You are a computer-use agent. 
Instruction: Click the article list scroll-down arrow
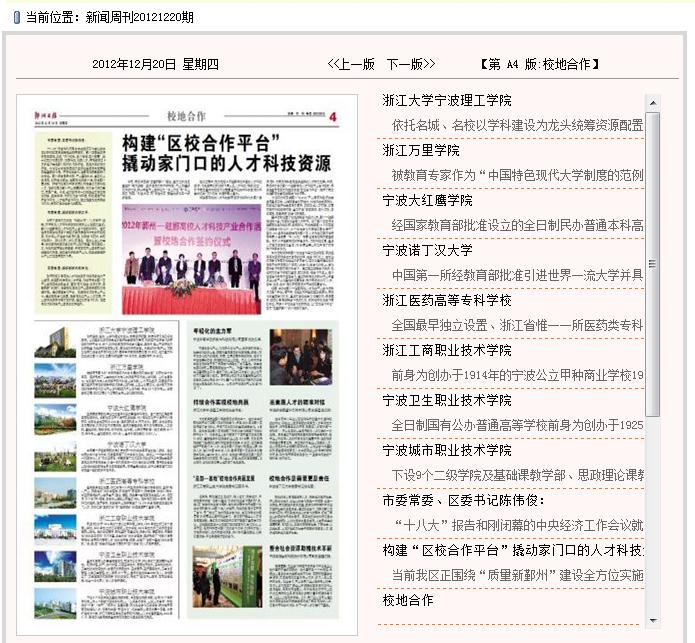[x=653, y=620]
